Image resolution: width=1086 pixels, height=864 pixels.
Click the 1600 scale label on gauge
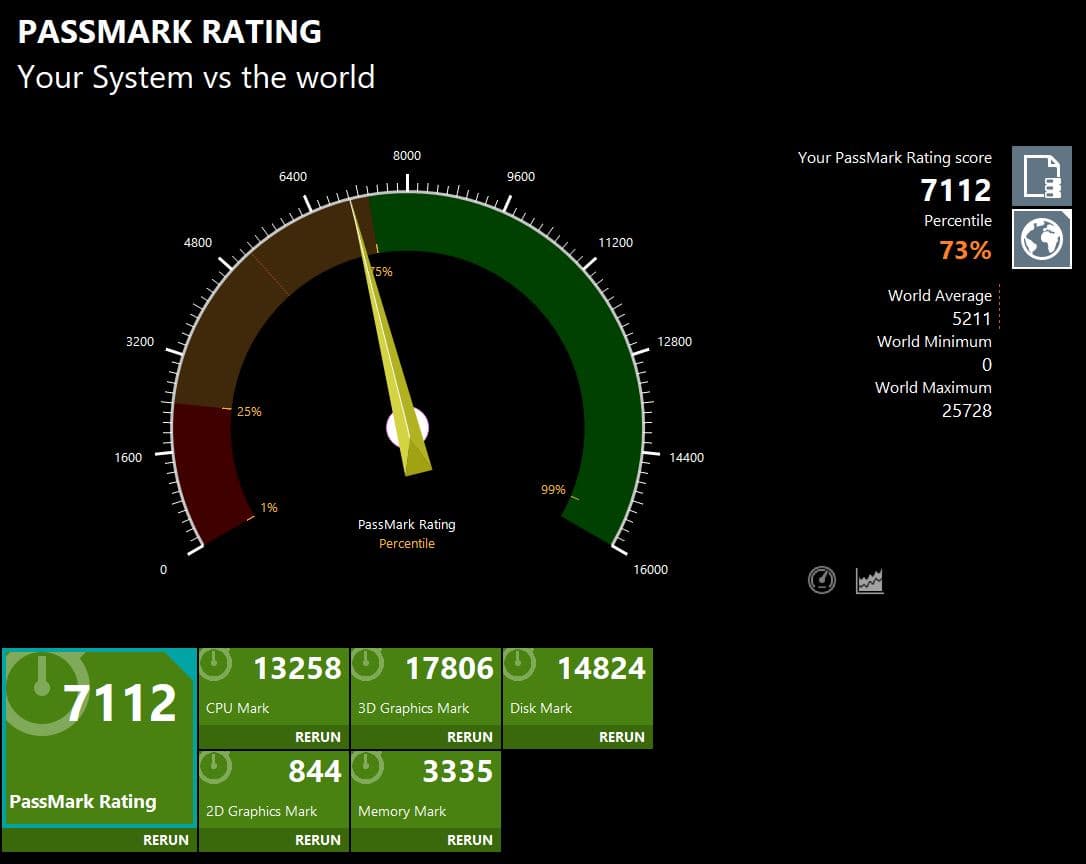(x=128, y=457)
